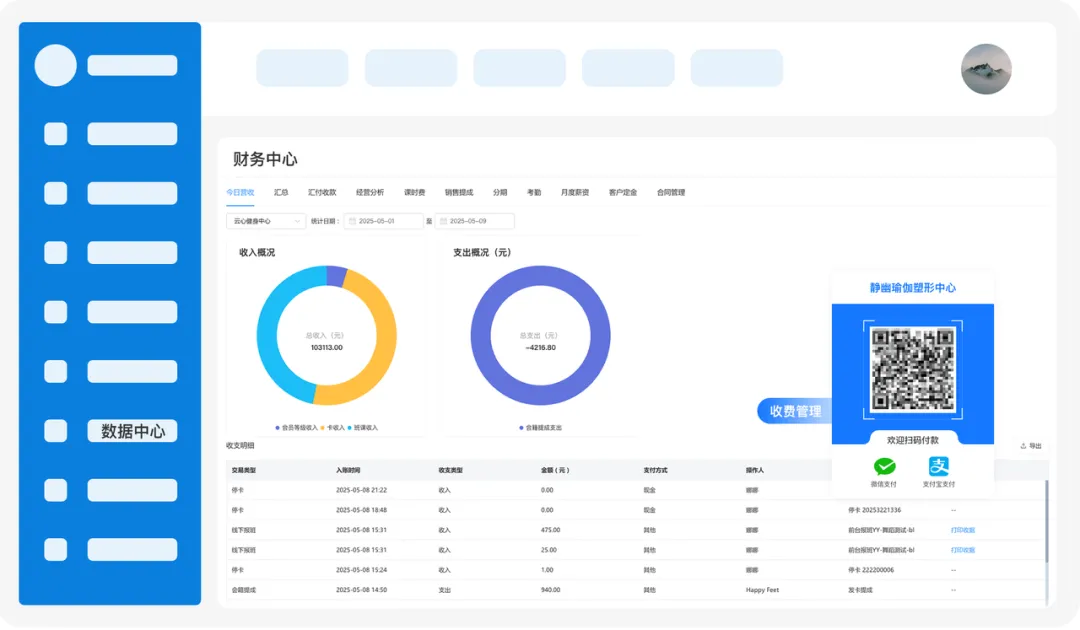Click the Alipay (支付宝支付) icon
The height and width of the screenshot is (630, 1080).
click(x=938, y=467)
